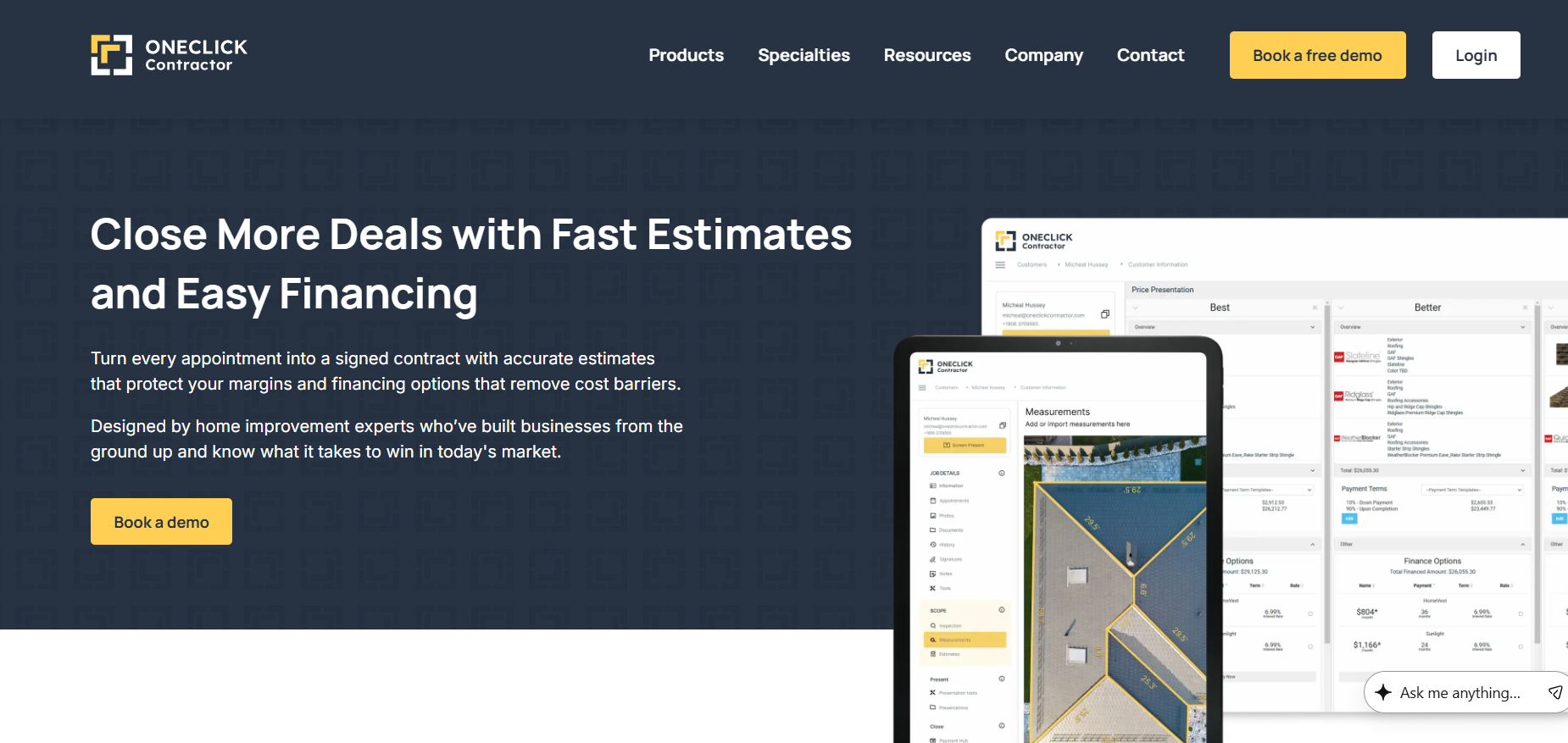Open the Resources menu
The height and width of the screenshot is (743, 1568).
pos(927,55)
